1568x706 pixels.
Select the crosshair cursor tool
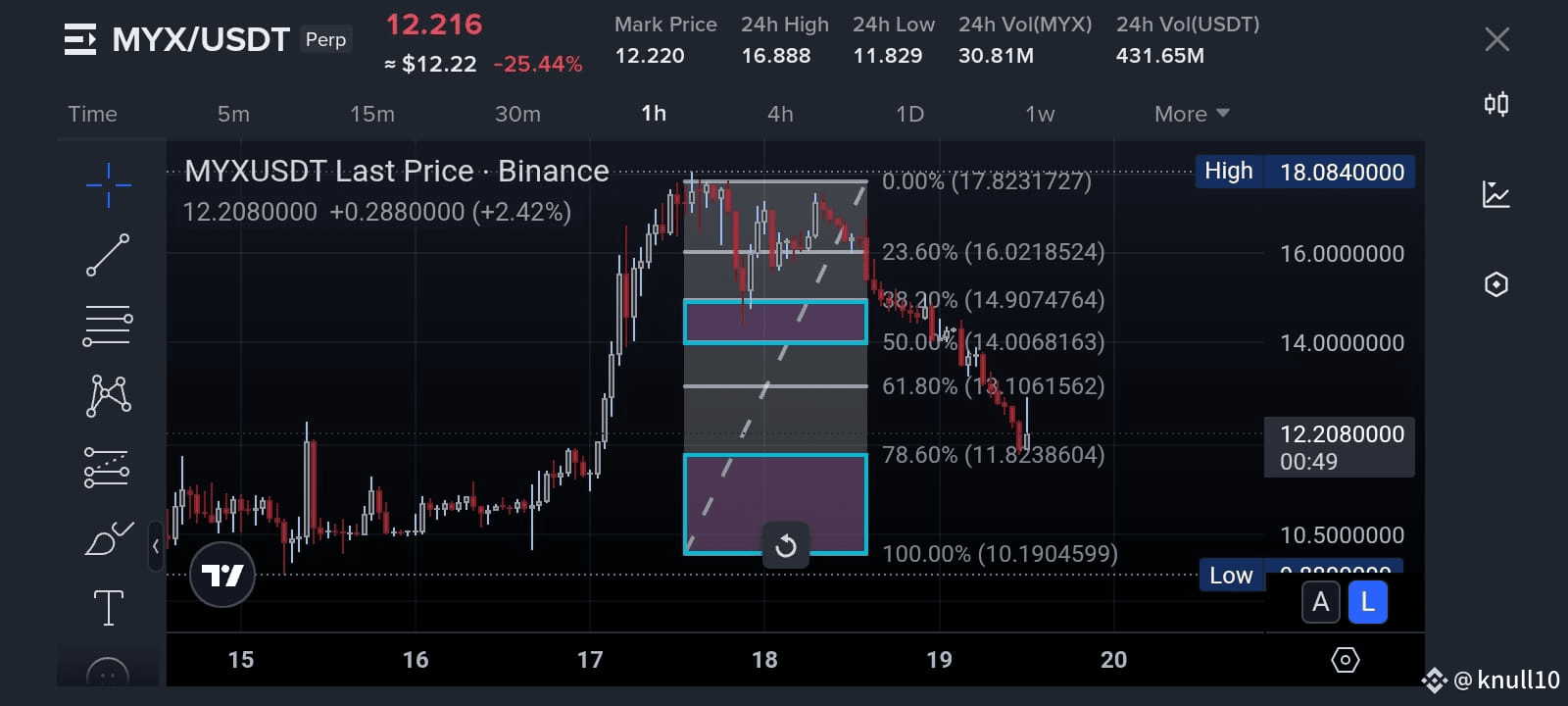[108, 185]
